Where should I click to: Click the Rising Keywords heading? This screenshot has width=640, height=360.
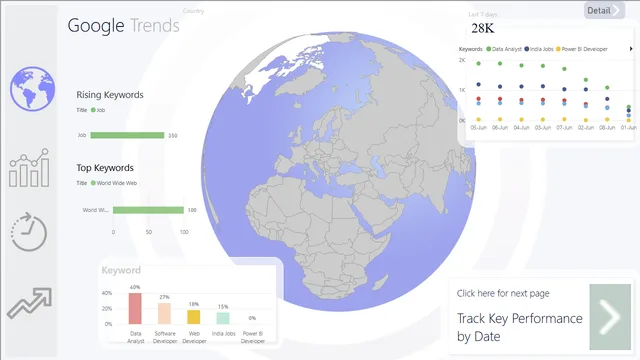(x=110, y=95)
